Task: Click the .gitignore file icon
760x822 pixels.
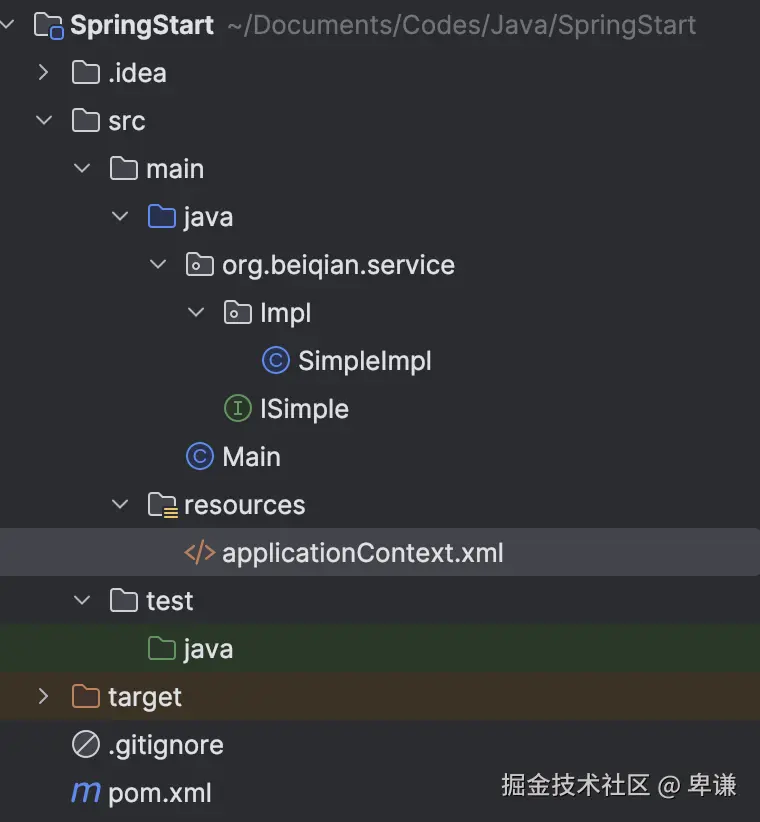Action: [86, 745]
